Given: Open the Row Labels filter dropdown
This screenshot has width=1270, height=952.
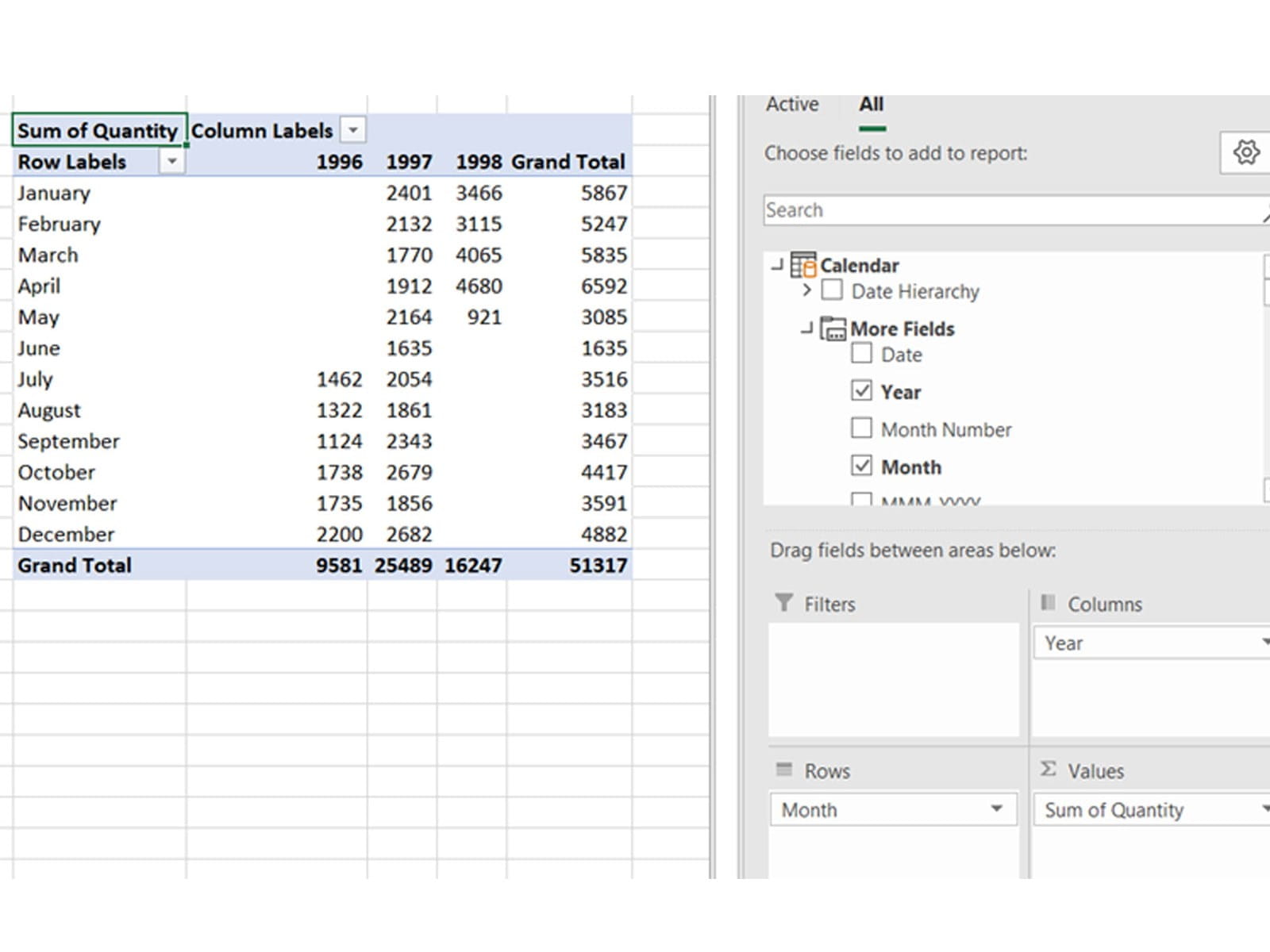Looking at the screenshot, I should click(x=171, y=162).
